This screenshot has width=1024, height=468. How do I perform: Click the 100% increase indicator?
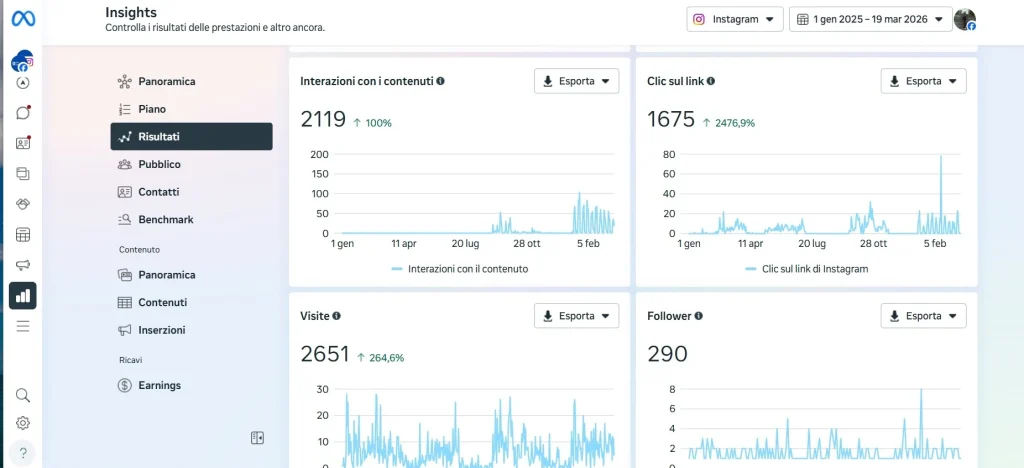tap(372, 123)
